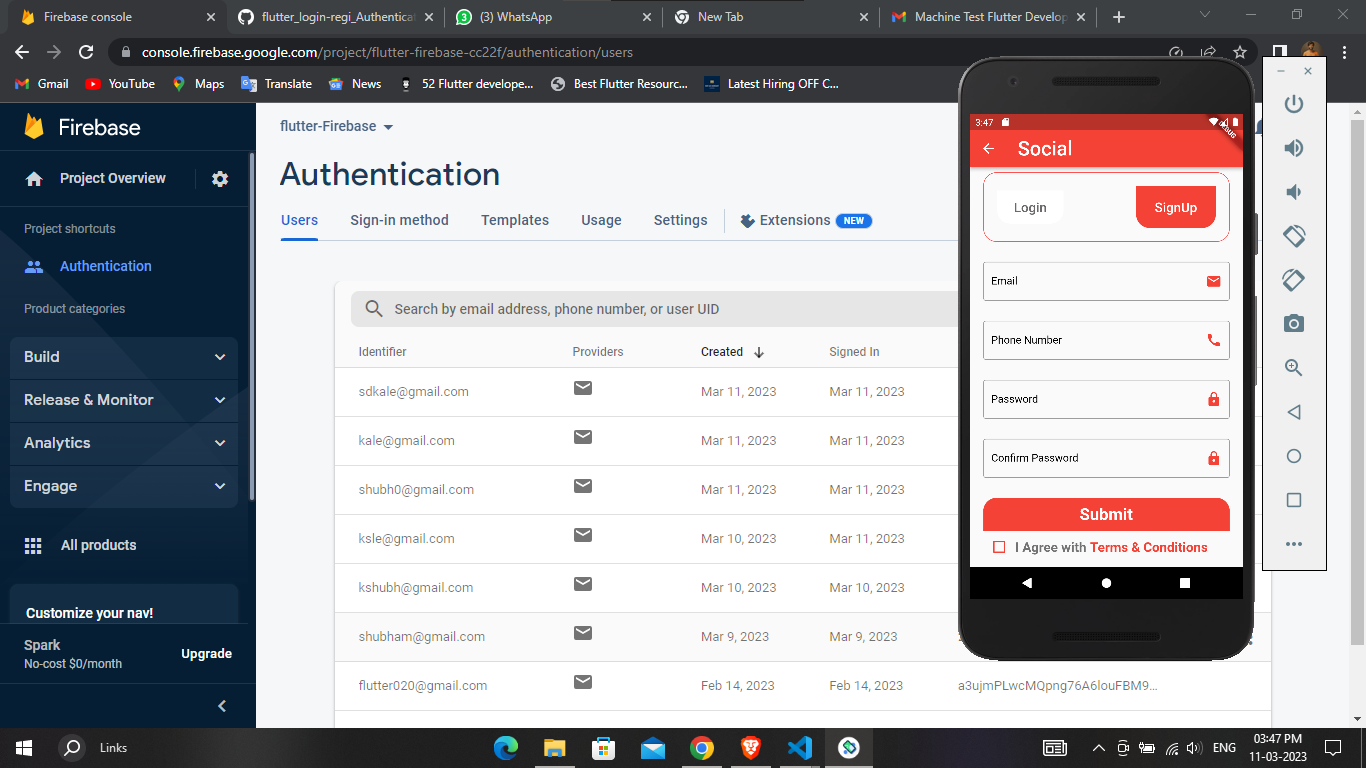Open Visual Studio Code from the taskbar
1366x768 pixels.
799,747
